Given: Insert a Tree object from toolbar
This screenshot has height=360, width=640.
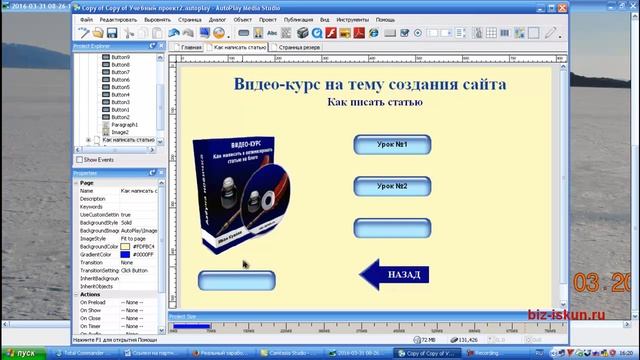Looking at the screenshot, I should (477, 33).
